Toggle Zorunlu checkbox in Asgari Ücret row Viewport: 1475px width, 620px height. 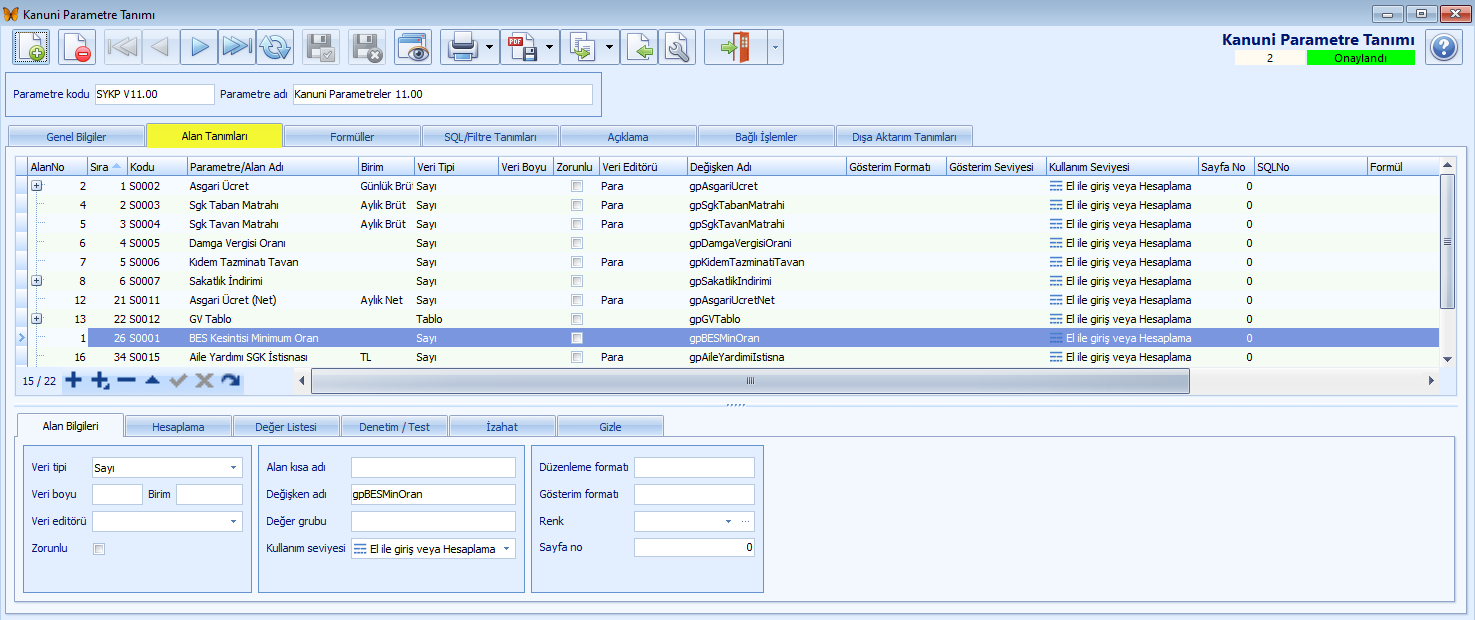pos(576,186)
